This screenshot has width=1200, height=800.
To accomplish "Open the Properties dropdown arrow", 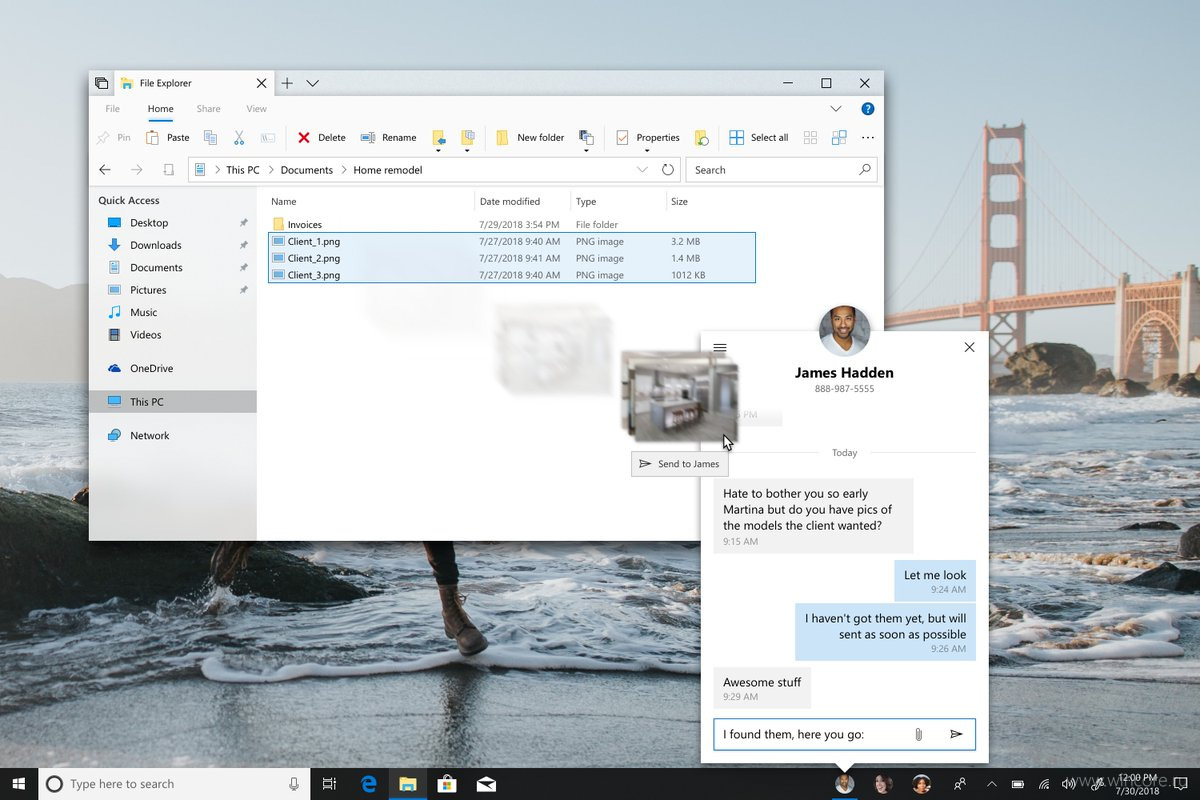I will pos(647,151).
